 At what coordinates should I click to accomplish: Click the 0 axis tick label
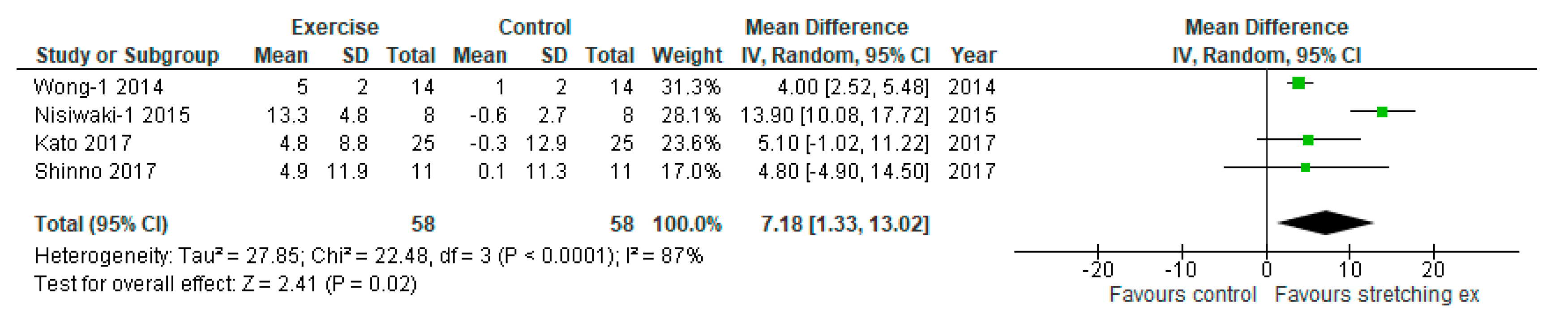coord(1266,269)
